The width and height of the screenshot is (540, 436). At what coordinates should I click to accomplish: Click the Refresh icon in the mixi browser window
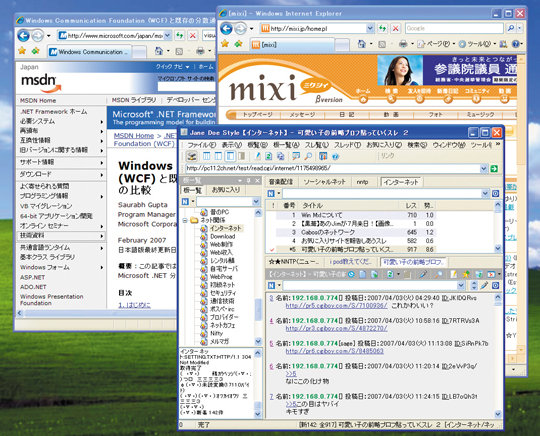point(382,28)
